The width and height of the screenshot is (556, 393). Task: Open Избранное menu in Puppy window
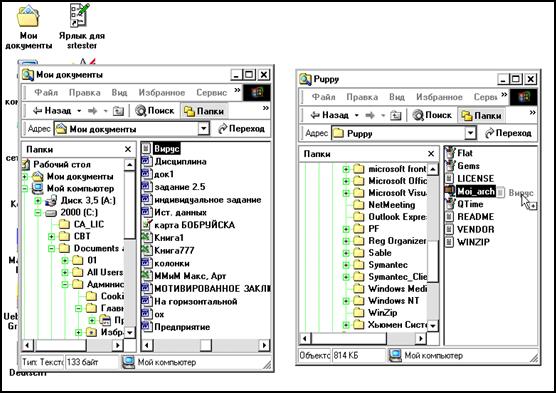coord(439,97)
